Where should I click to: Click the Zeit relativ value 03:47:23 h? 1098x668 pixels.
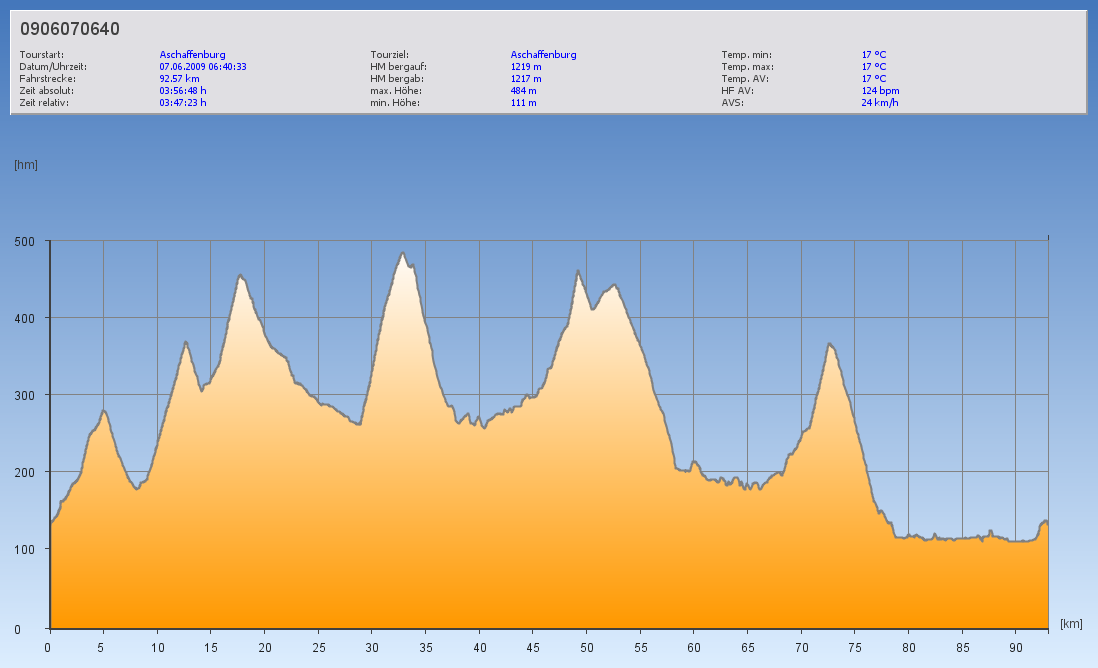click(x=183, y=103)
